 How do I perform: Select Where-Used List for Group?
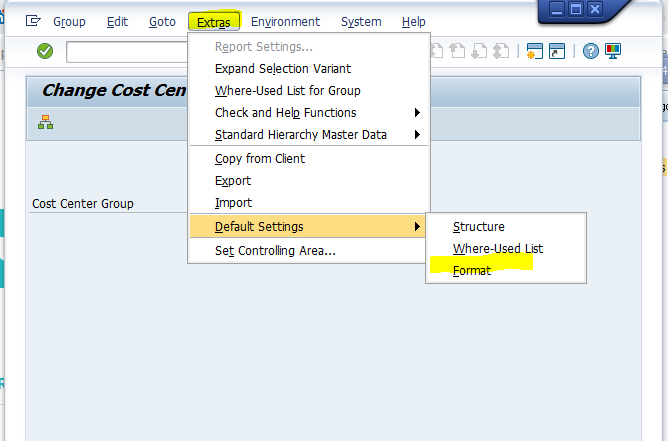[308, 91]
